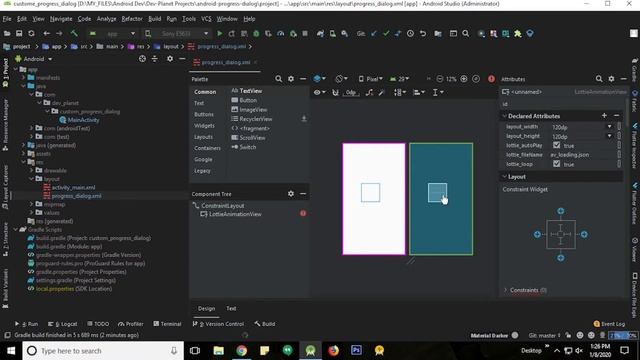Click the red warnings/errors indicator in design toolbar
The image size is (640, 360).
click(x=491, y=79)
